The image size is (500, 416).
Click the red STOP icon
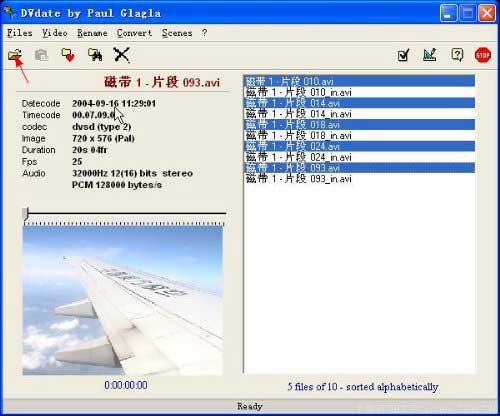tap(483, 55)
